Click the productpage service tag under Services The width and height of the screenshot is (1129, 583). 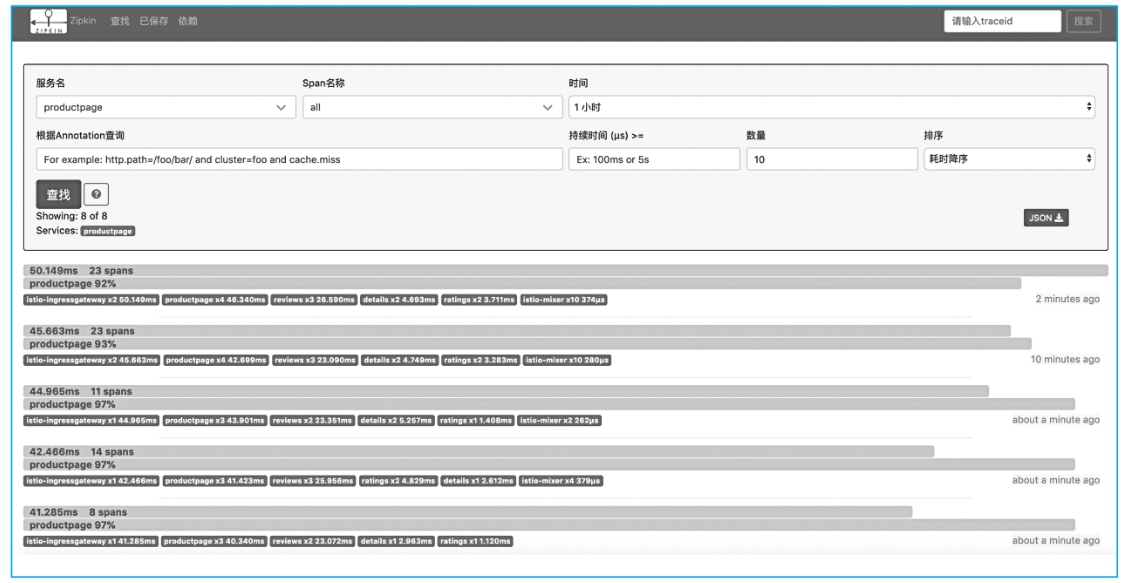click(108, 230)
